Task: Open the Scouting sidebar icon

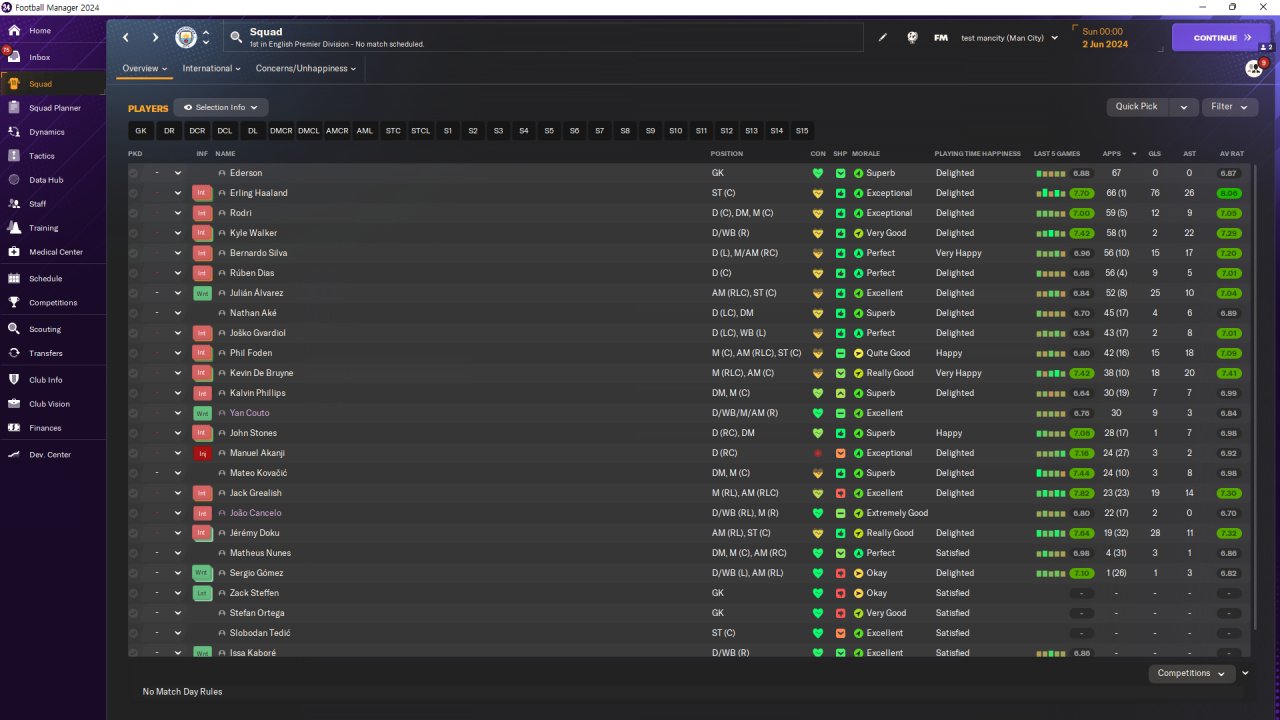Action: click(14, 329)
